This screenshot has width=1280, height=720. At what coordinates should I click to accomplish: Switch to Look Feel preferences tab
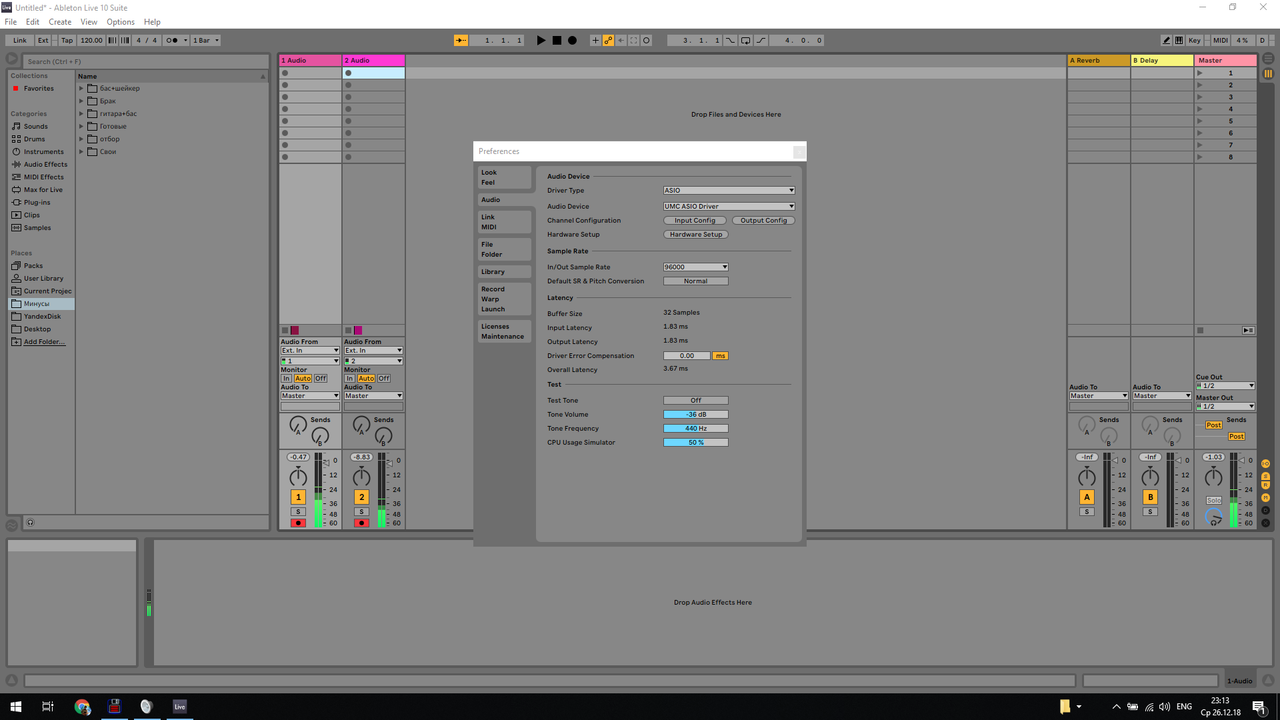pyautogui.click(x=504, y=177)
